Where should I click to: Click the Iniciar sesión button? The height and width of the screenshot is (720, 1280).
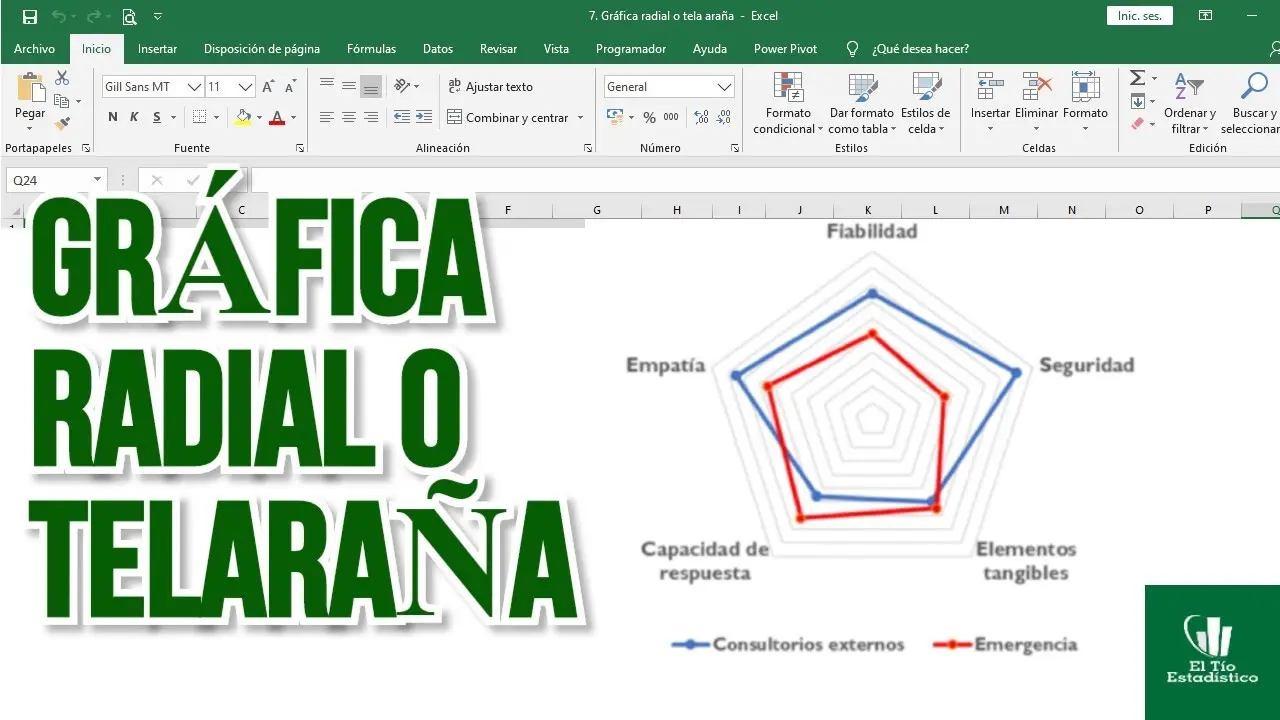1139,15
